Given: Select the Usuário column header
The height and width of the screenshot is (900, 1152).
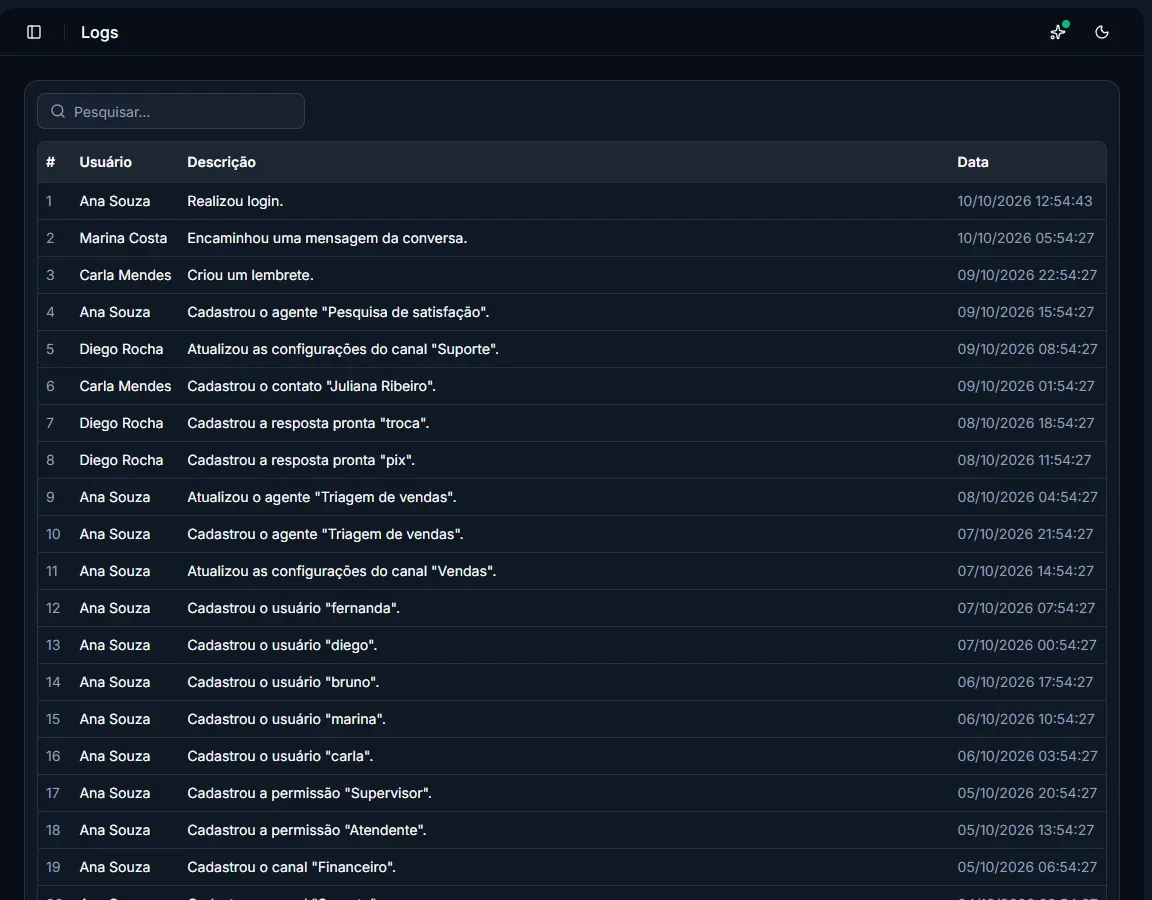Looking at the screenshot, I should point(106,162).
